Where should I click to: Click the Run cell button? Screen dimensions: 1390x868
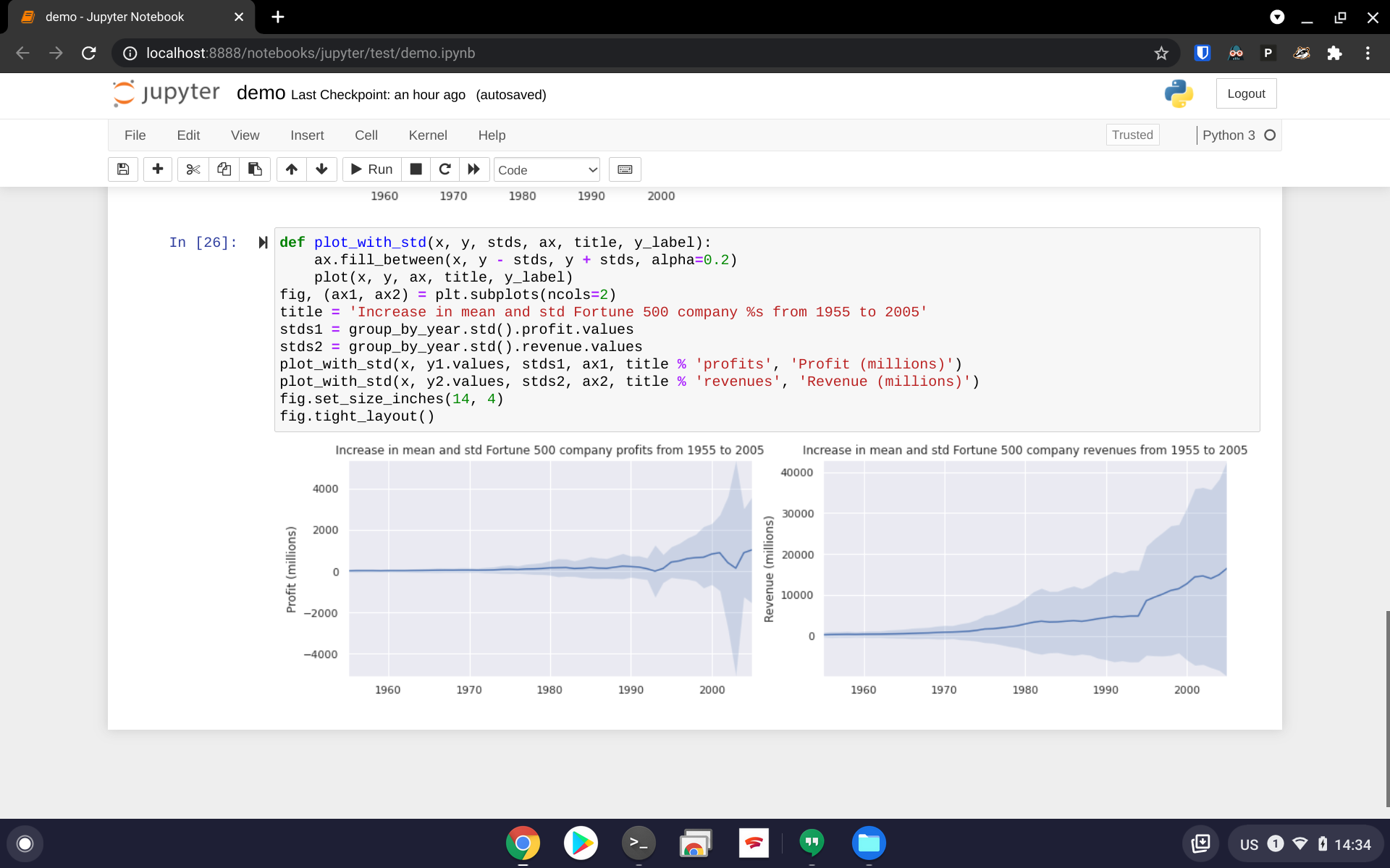(371, 170)
